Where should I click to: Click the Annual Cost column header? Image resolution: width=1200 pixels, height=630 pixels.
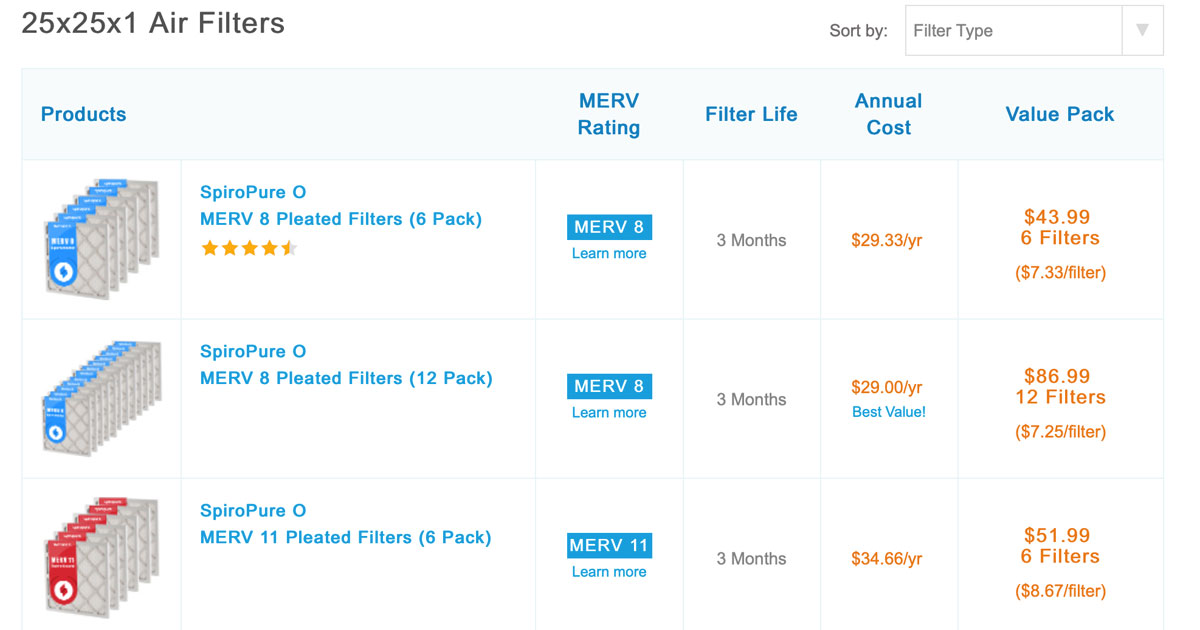point(888,114)
